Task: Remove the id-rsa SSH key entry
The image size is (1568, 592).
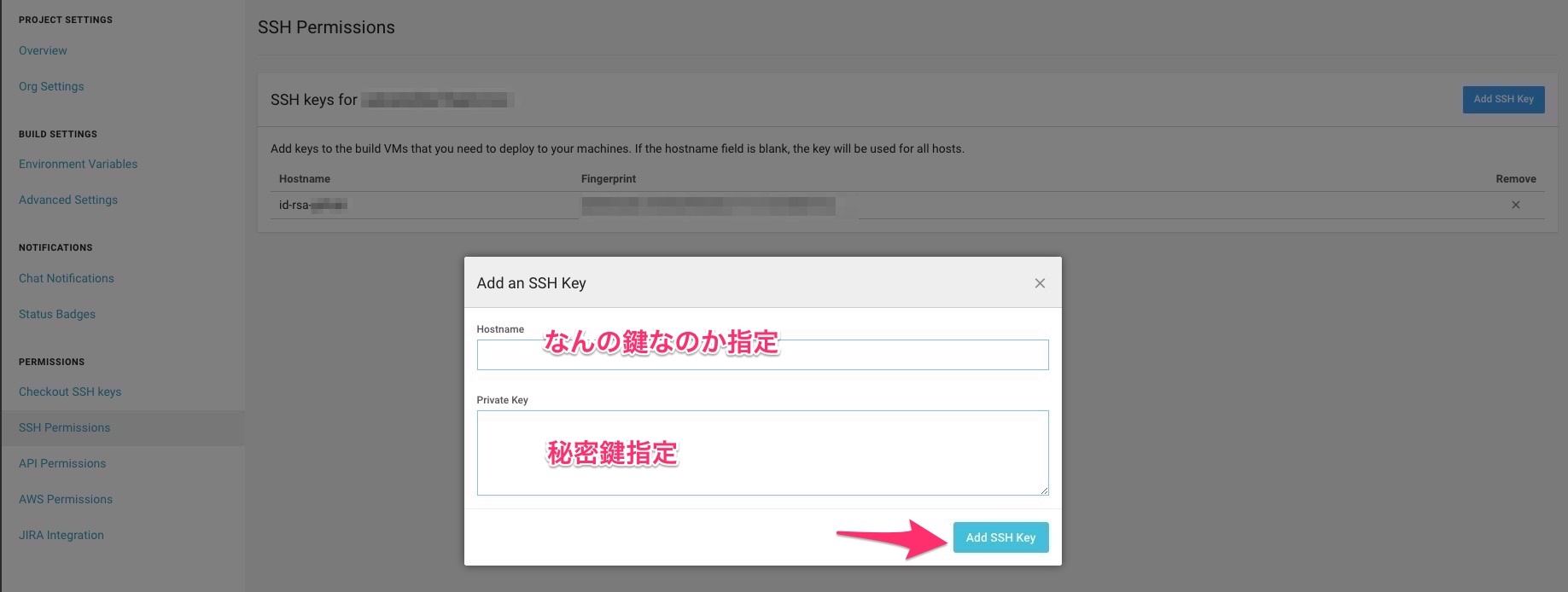Action: [x=1515, y=205]
